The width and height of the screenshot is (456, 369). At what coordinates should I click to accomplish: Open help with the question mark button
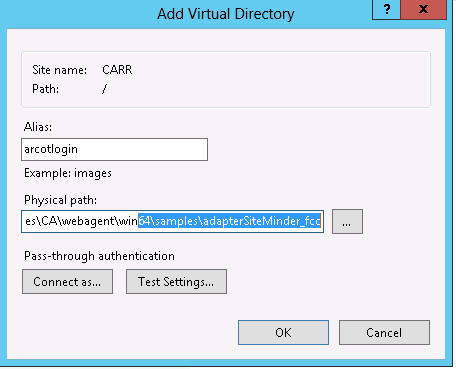pos(386,9)
